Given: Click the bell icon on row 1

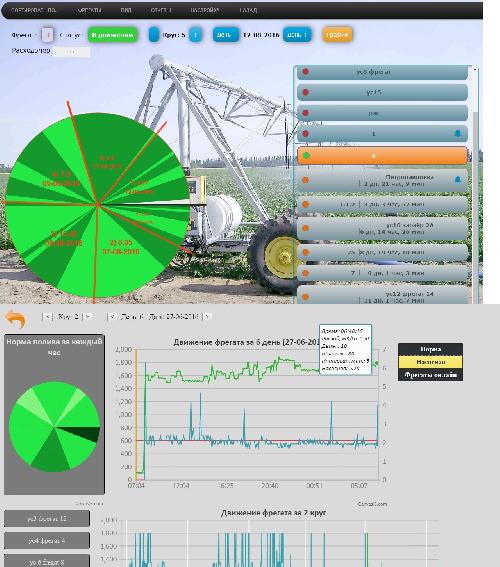Looking at the screenshot, I should (x=458, y=134).
